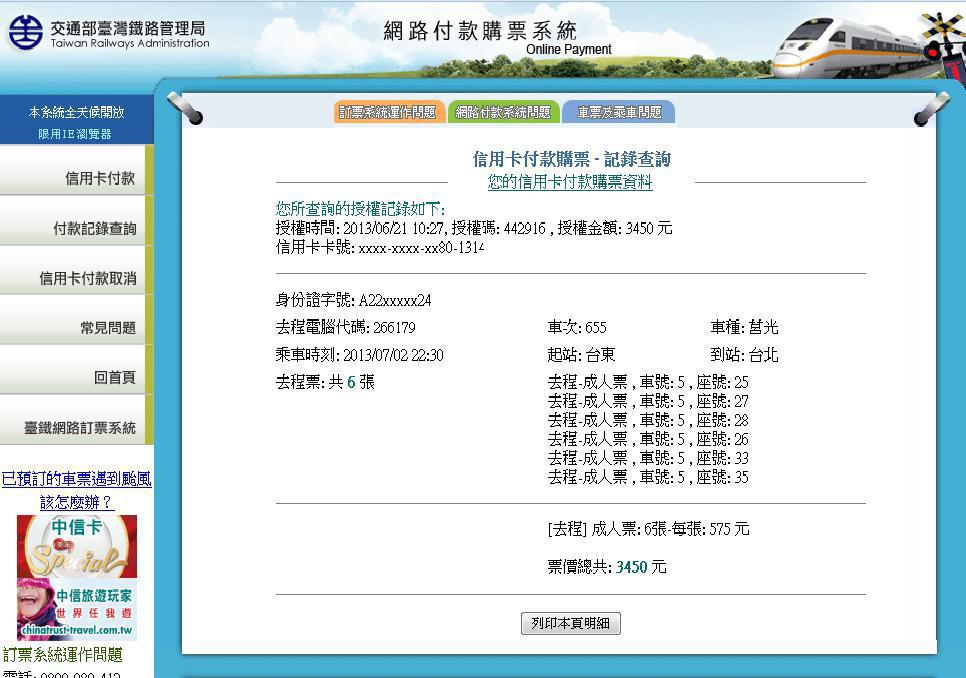966x678 pixels.
Task: Click the ticket row with seat 25
Action: pos(648,382)
